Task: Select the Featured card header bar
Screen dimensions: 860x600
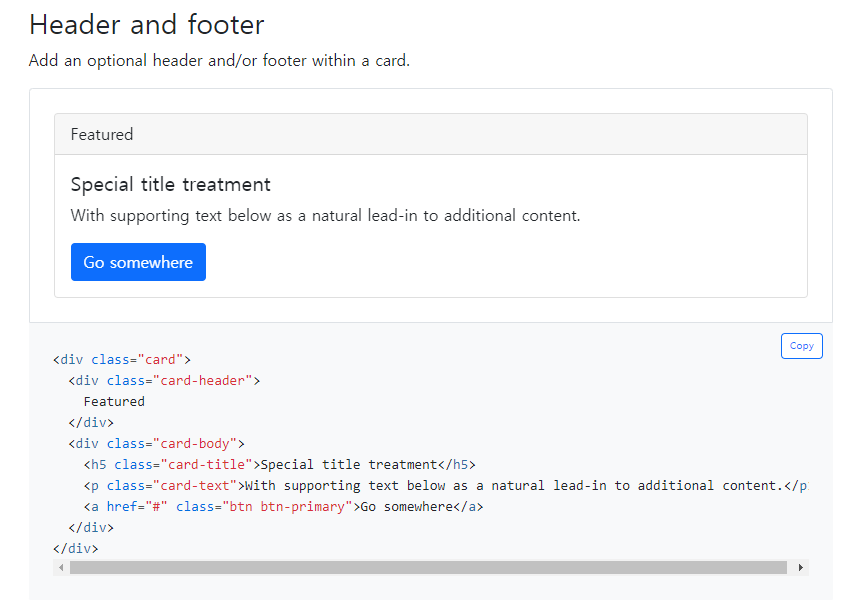Action: click(430, 134)
